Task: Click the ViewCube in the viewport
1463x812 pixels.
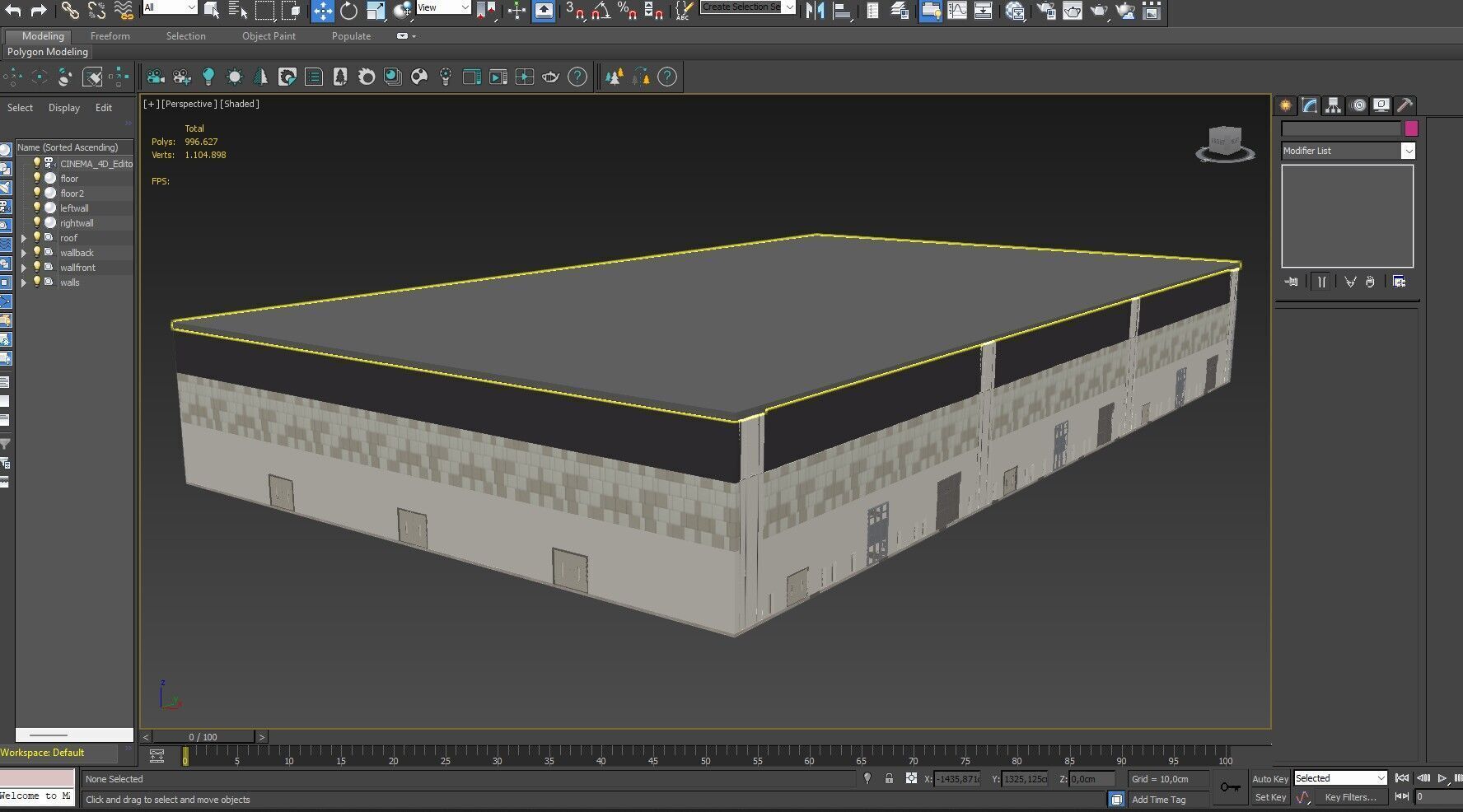Action: [1225, 143]
